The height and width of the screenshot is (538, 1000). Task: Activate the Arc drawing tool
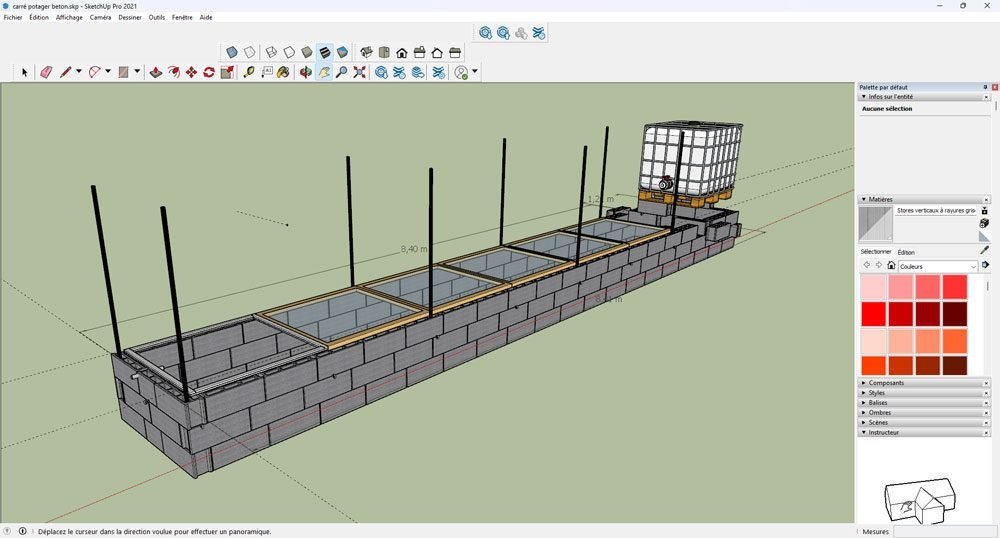(x=94, y=72)
